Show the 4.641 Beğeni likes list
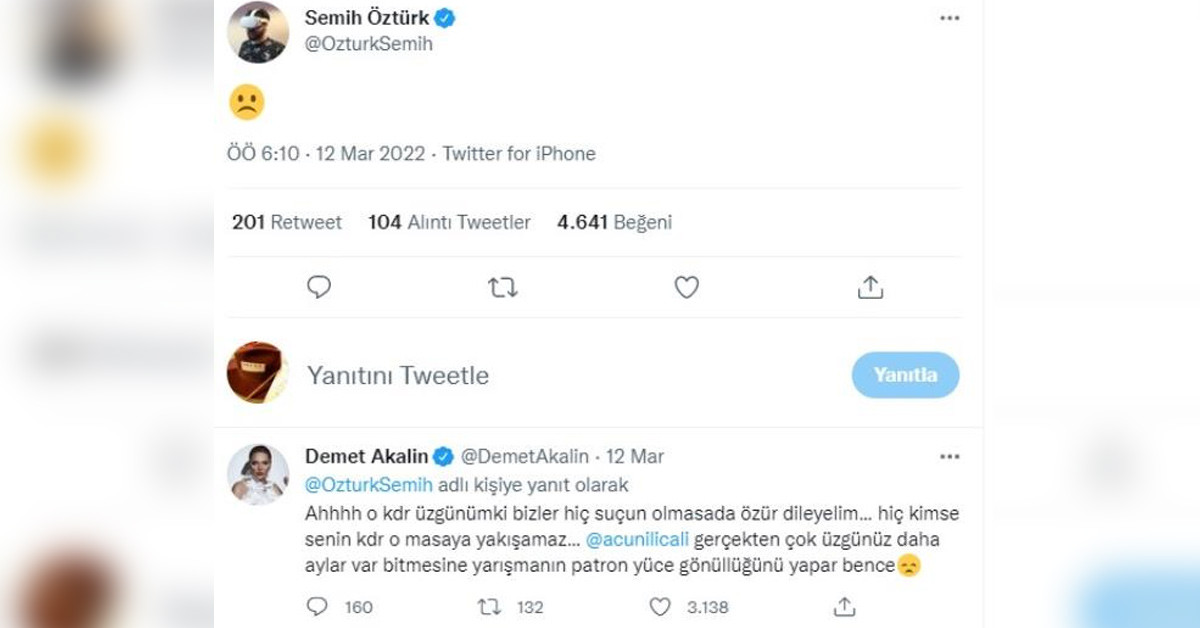Image resolution: width=1200 pixels, height=628 pixels. coord(614,222)
